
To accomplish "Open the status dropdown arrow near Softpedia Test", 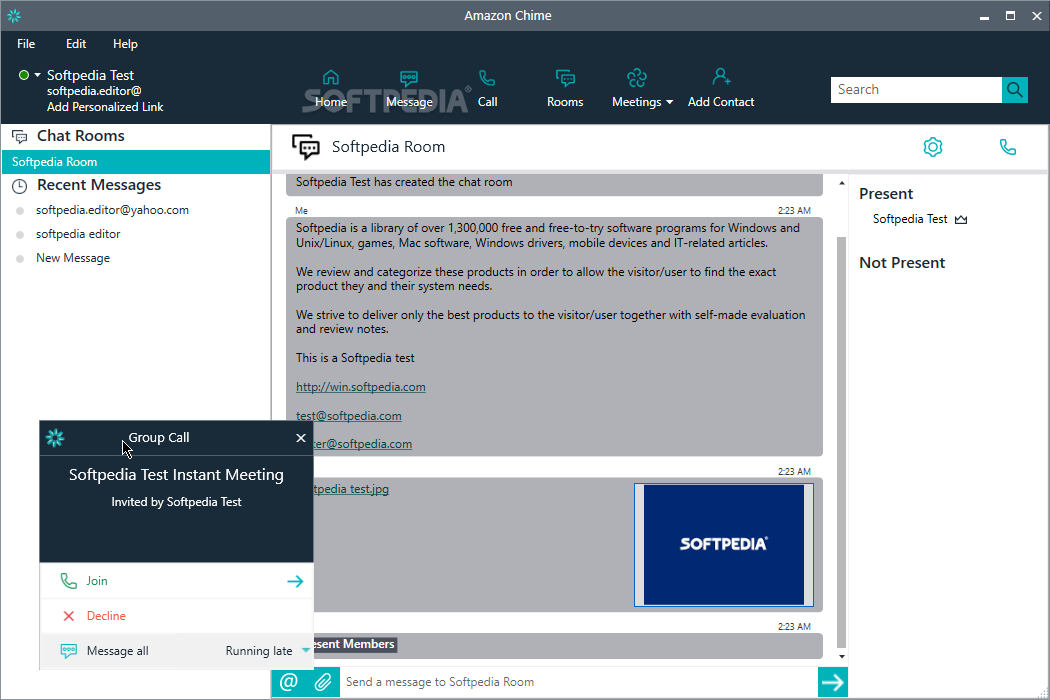I will point(38,75).
